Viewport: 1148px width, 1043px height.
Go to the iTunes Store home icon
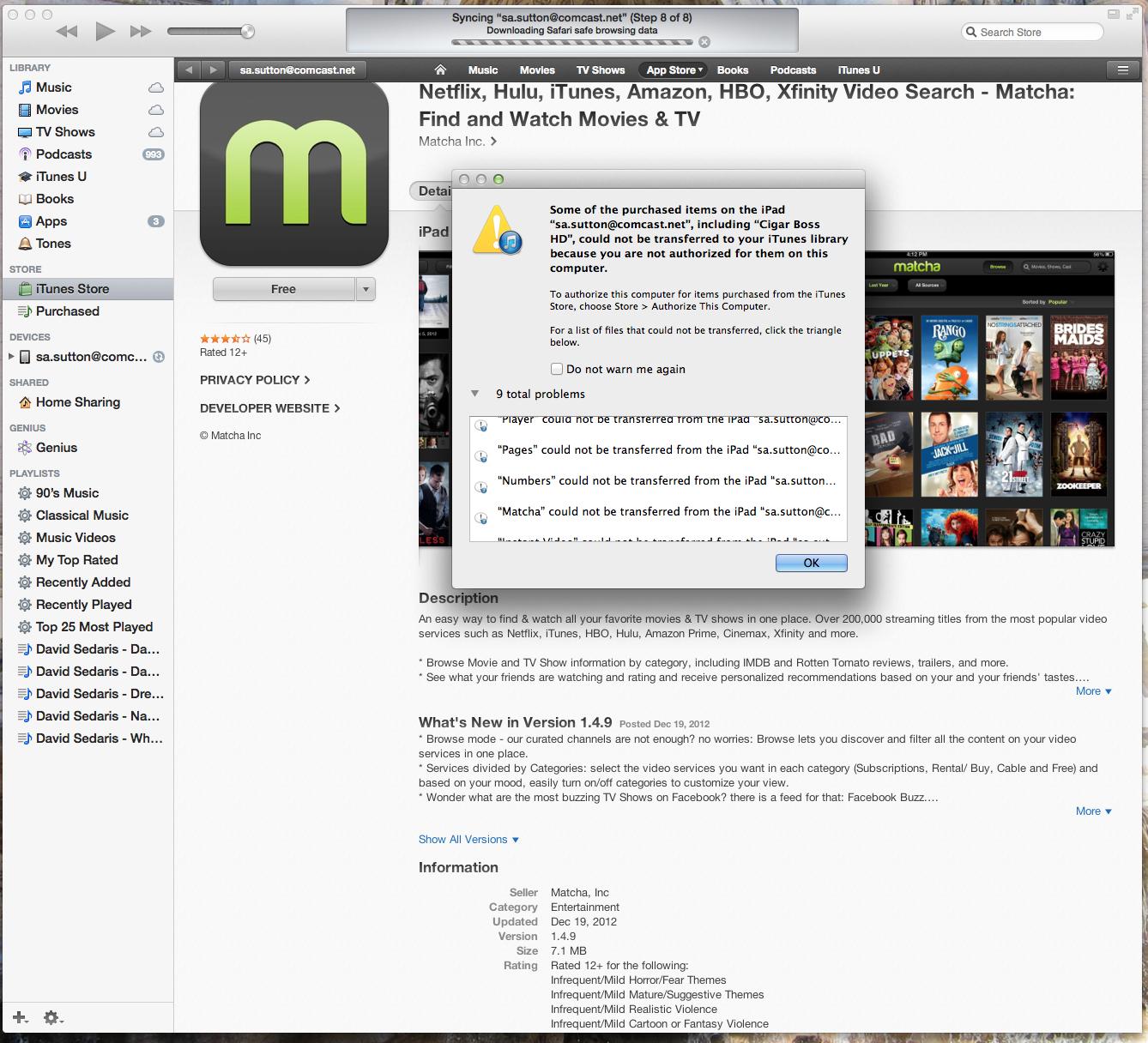[x=440, y=70]
